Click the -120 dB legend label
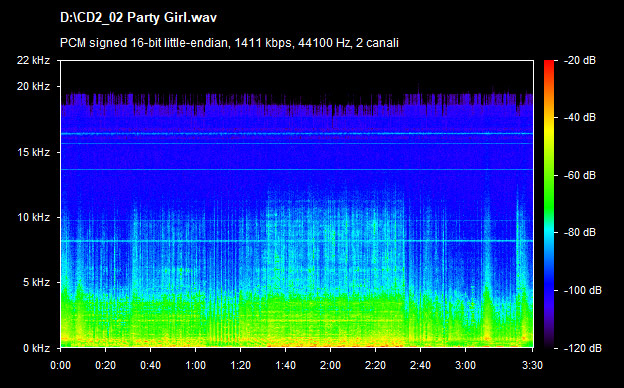Viewport: 624px width, 388px height. pyautogui.click(x=583, y=348)
